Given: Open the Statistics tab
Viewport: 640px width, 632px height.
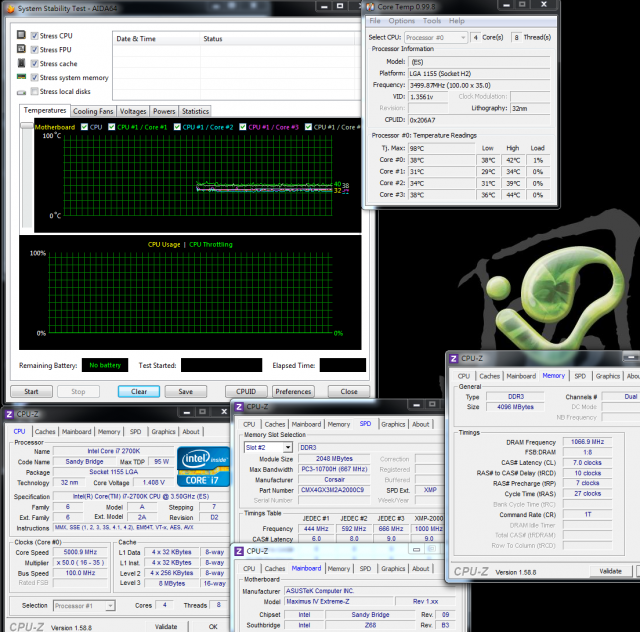Looking at the screenshot, I should pos(196,111).
